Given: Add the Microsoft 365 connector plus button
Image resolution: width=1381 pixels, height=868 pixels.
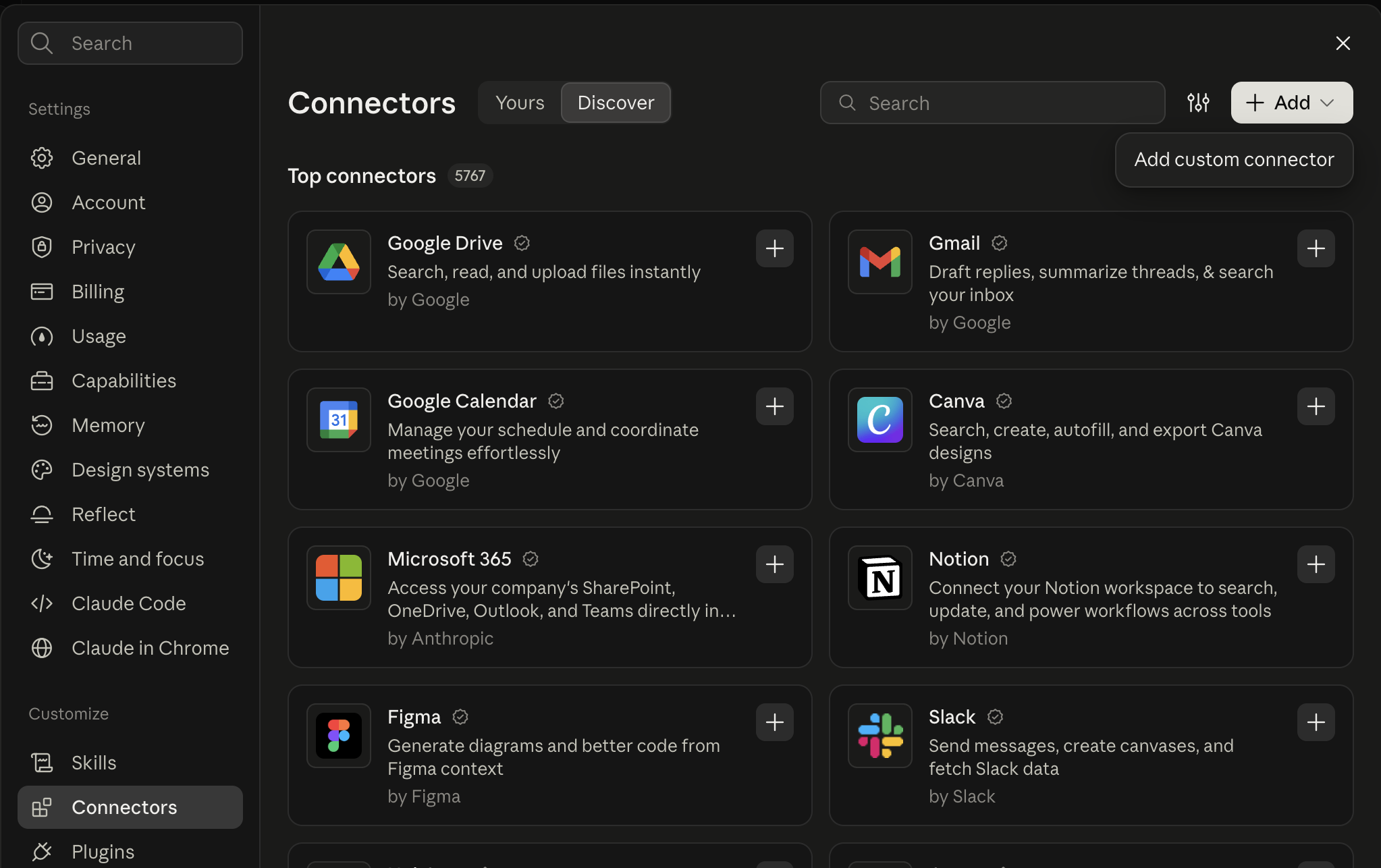Looking at the screenshot, I should pos(774,564).
